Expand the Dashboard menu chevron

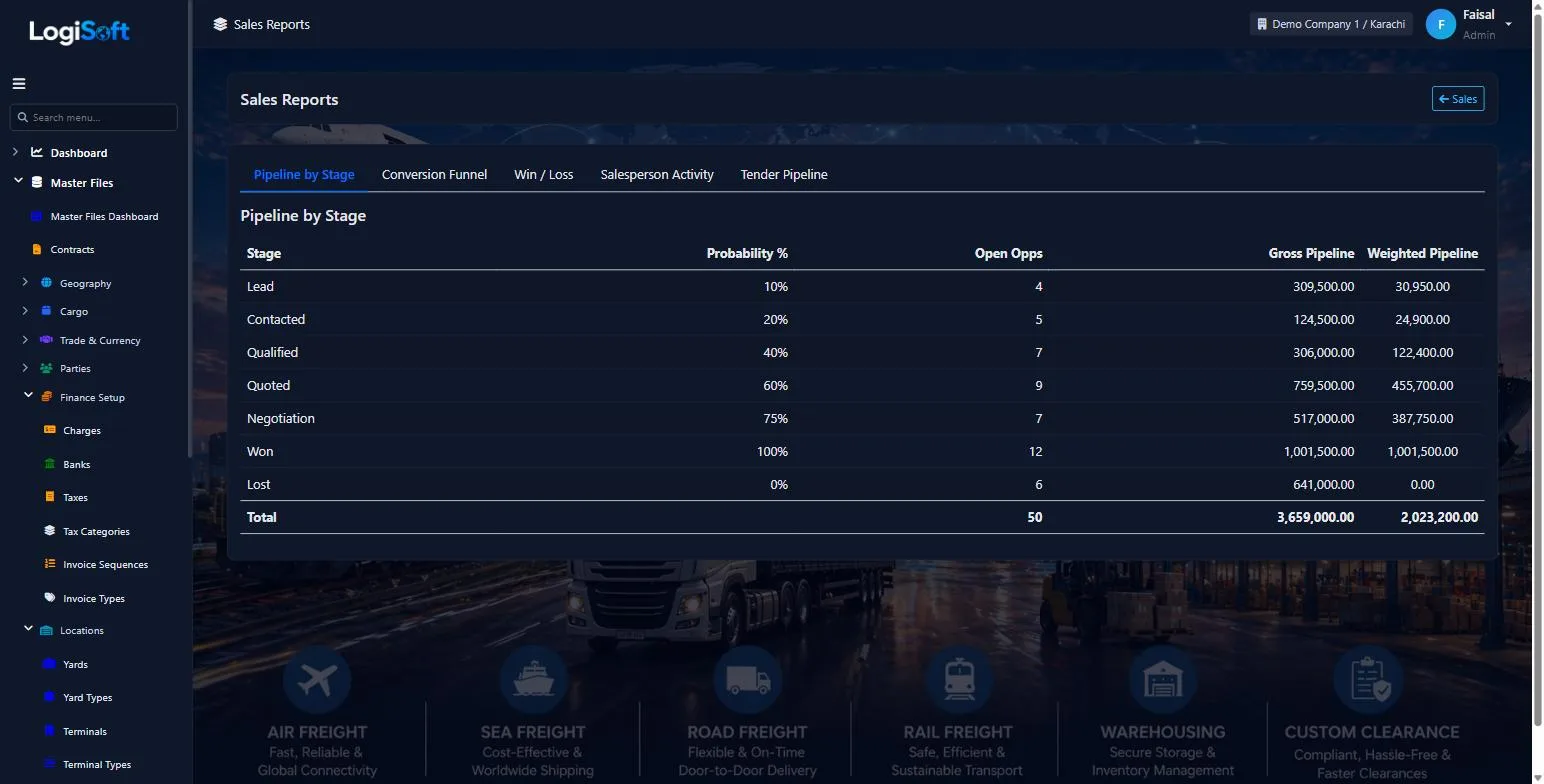(15, 152)
